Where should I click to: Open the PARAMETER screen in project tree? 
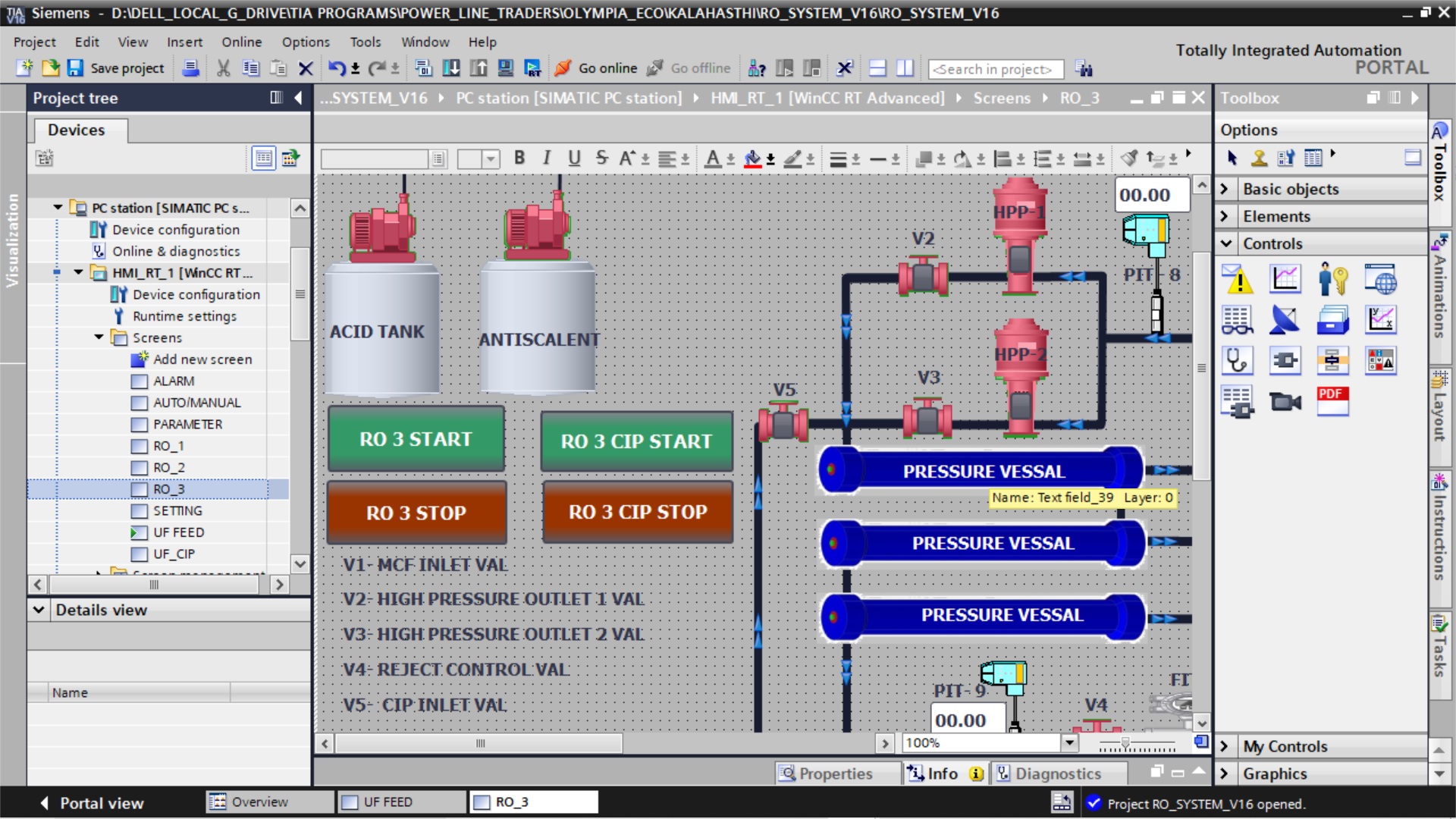tap(187, 425)
